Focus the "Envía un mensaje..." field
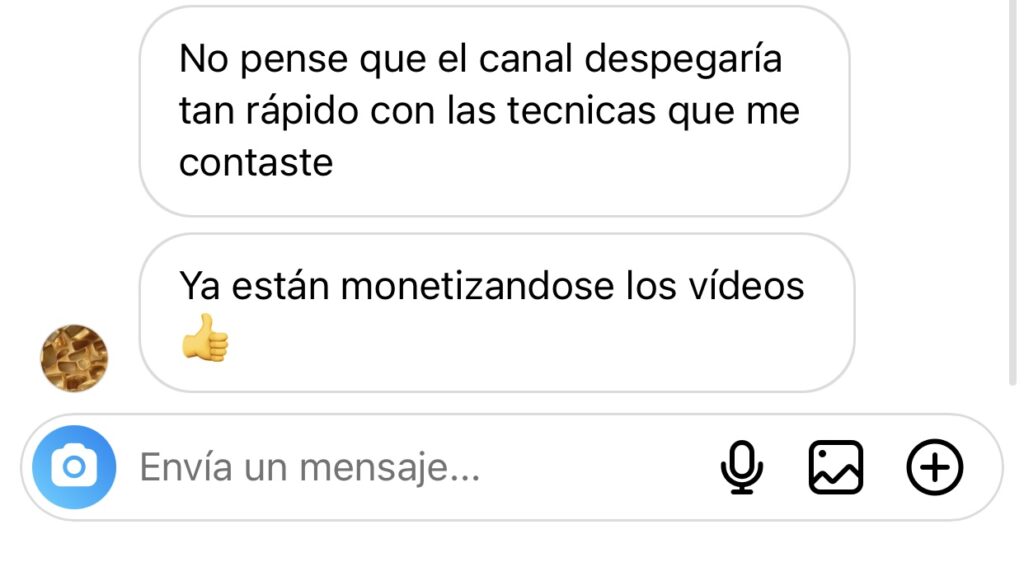Image resolution: width=1024 pixels, height=562 pixels. point(418,467)
